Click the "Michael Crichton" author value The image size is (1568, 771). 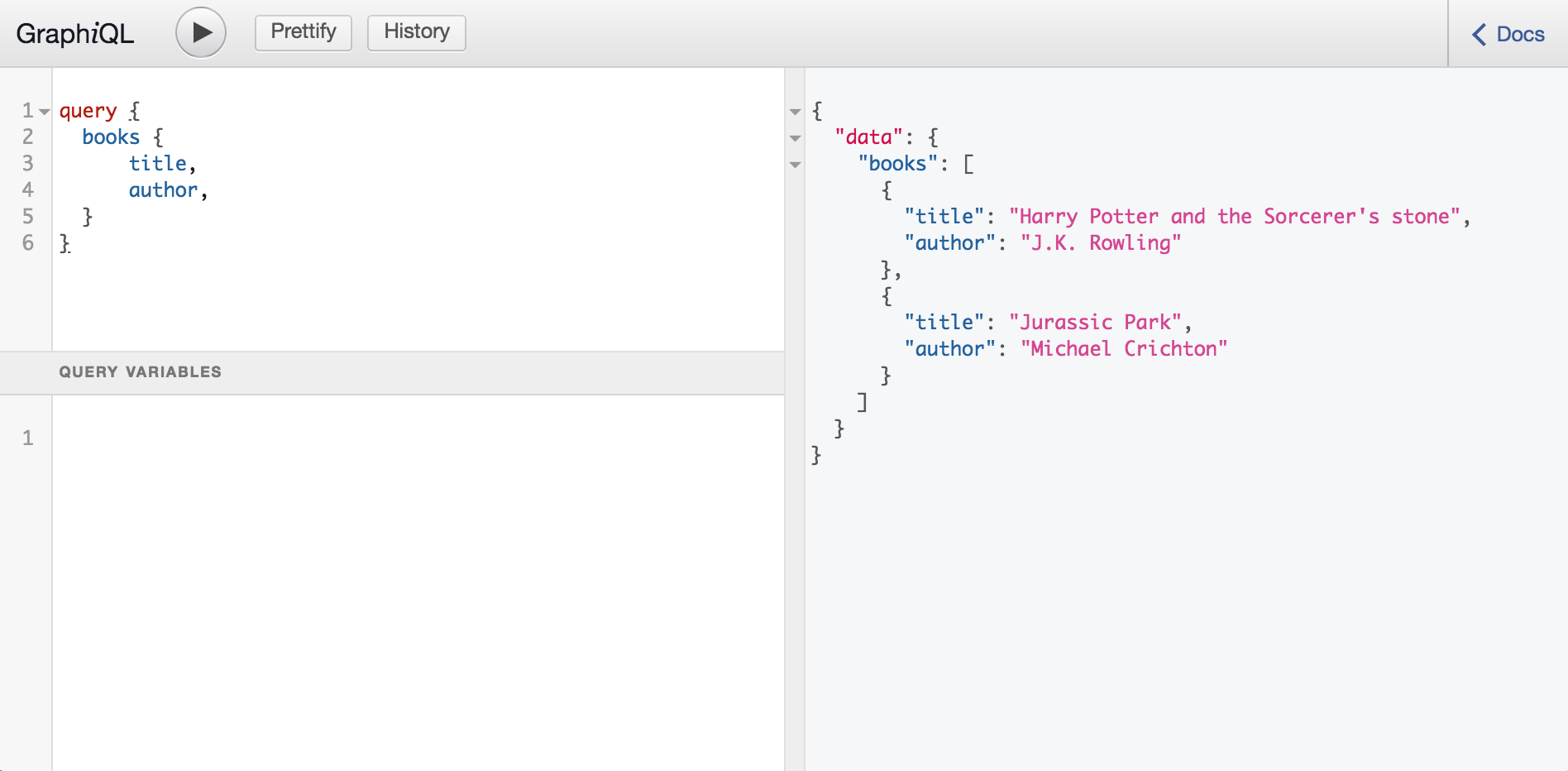pyautogui.click(x=1123, y=349)
